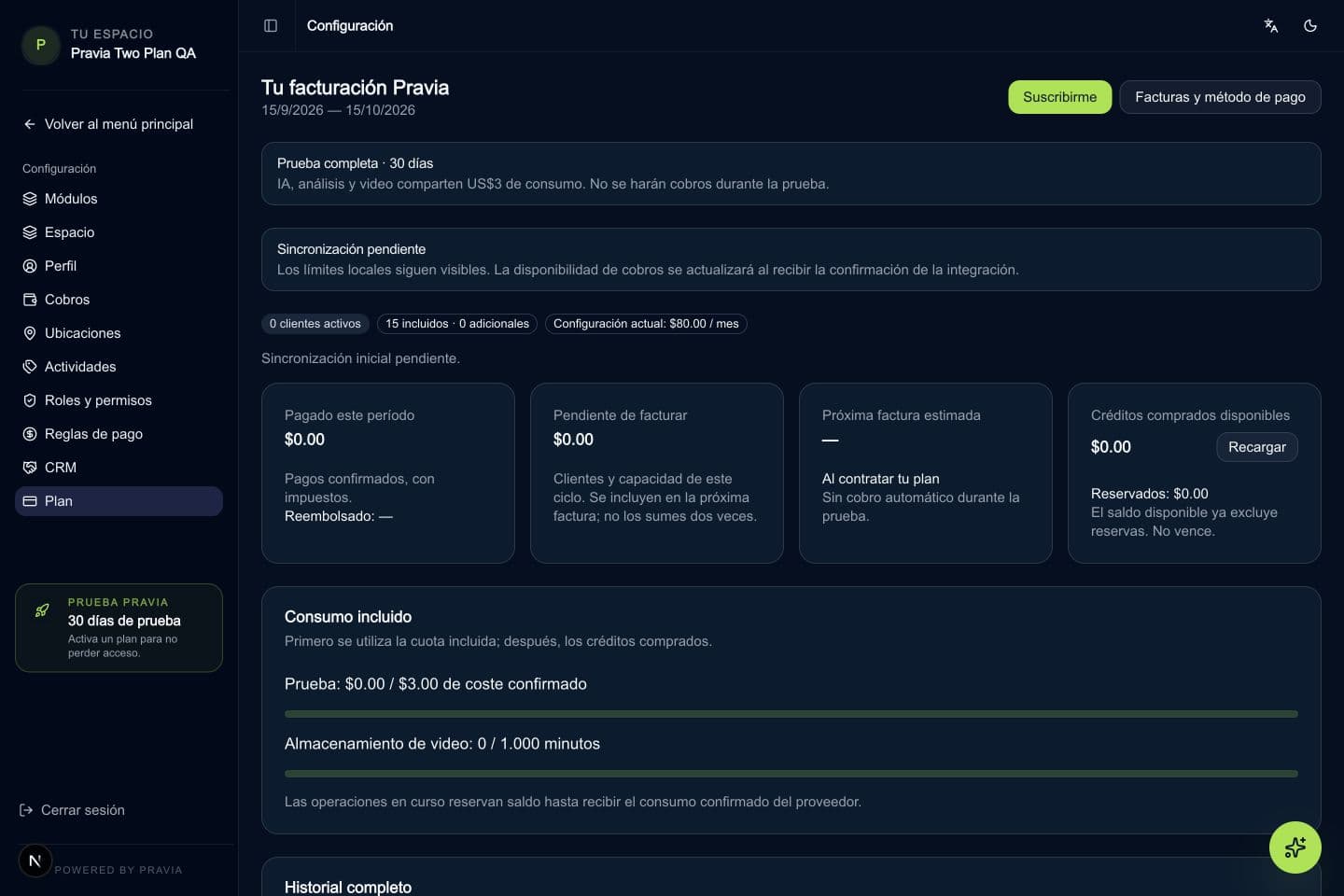
Task: Click the Plan credit card icon
Action: (x=30, y=501)
